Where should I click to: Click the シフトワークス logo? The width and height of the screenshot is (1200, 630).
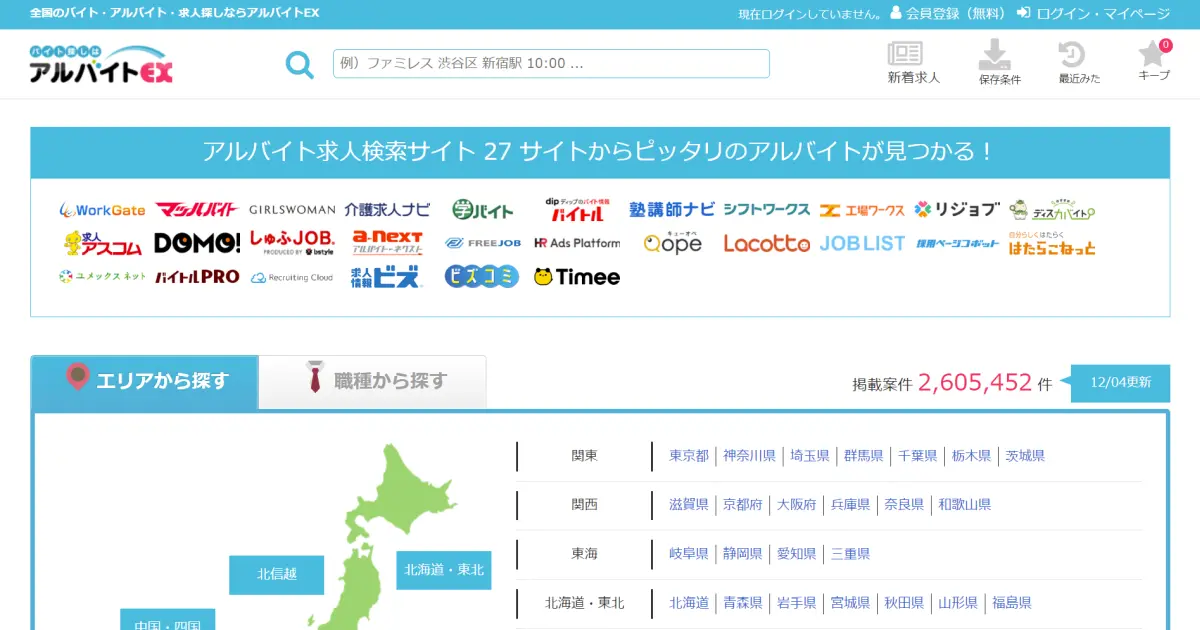pos(767,209)
